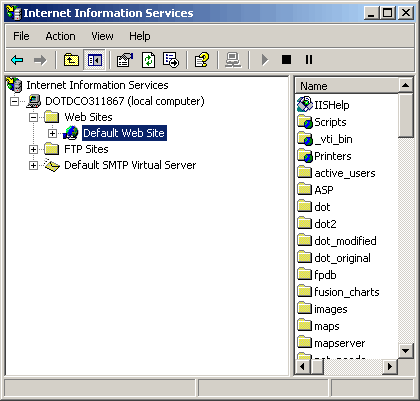The height and width of the screenshot is (401, 420).
Task: Select Scripts virtual directory in list
Action: (x=330, y=122)
